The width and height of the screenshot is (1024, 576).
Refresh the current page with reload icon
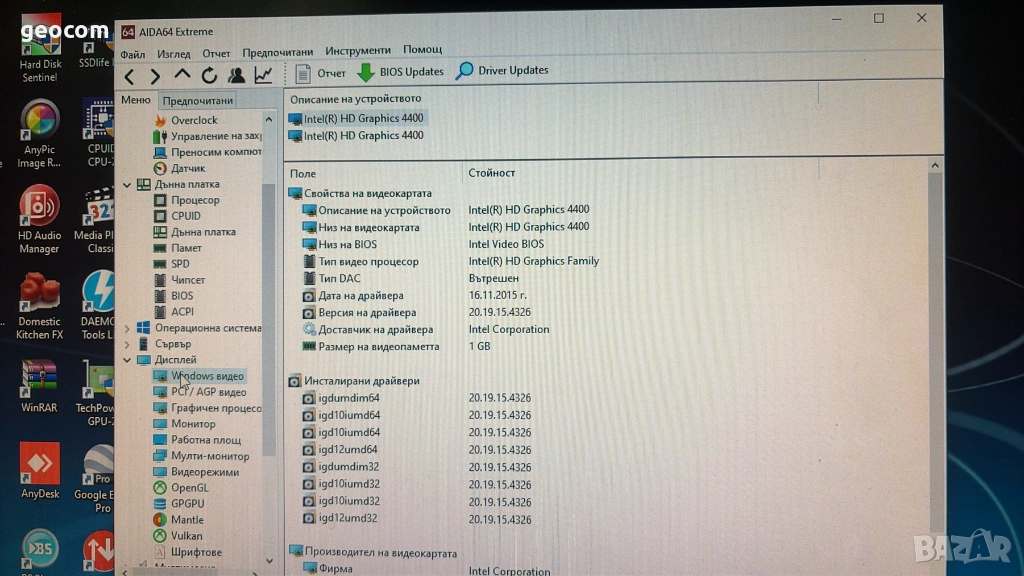(x=209, y=75)
